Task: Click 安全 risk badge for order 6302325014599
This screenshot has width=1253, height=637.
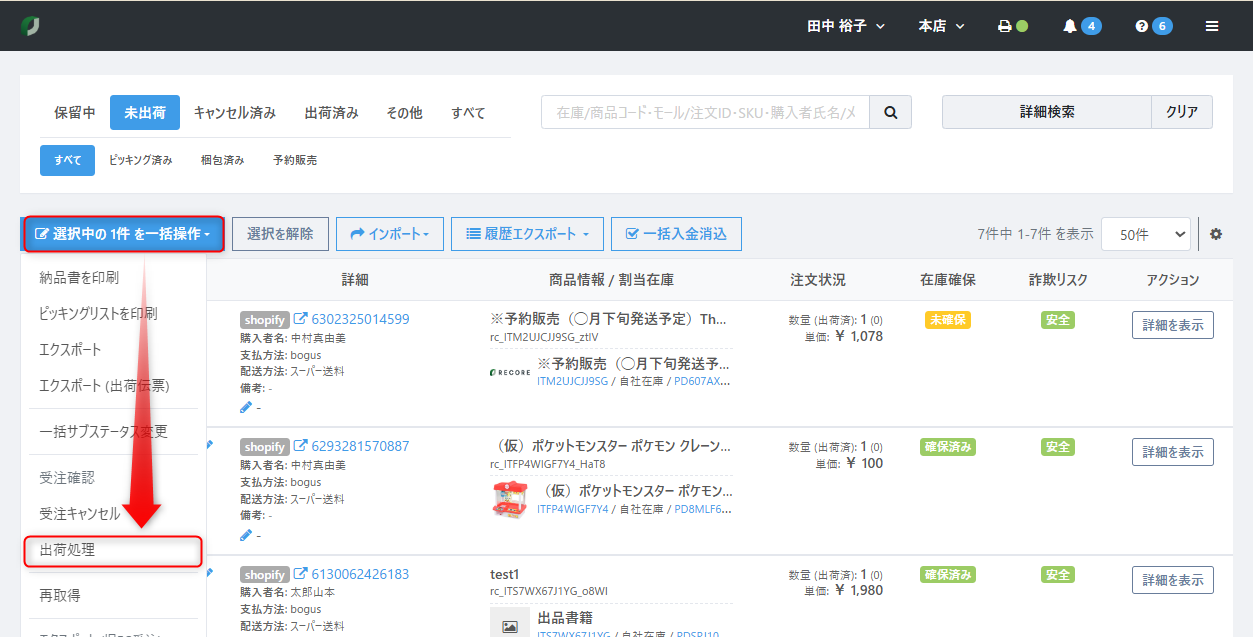Action: pos(1058,319)
